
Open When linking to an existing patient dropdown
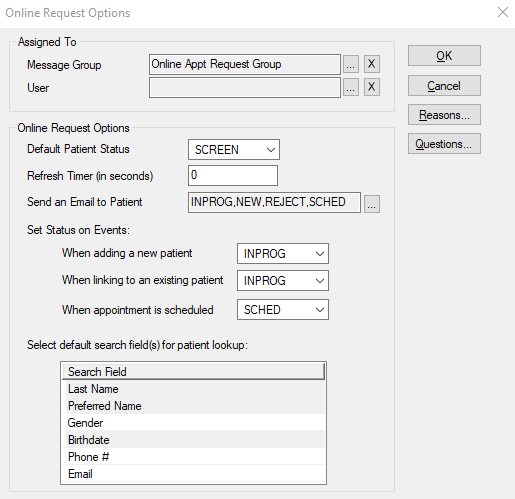click(x=283, y=281)
